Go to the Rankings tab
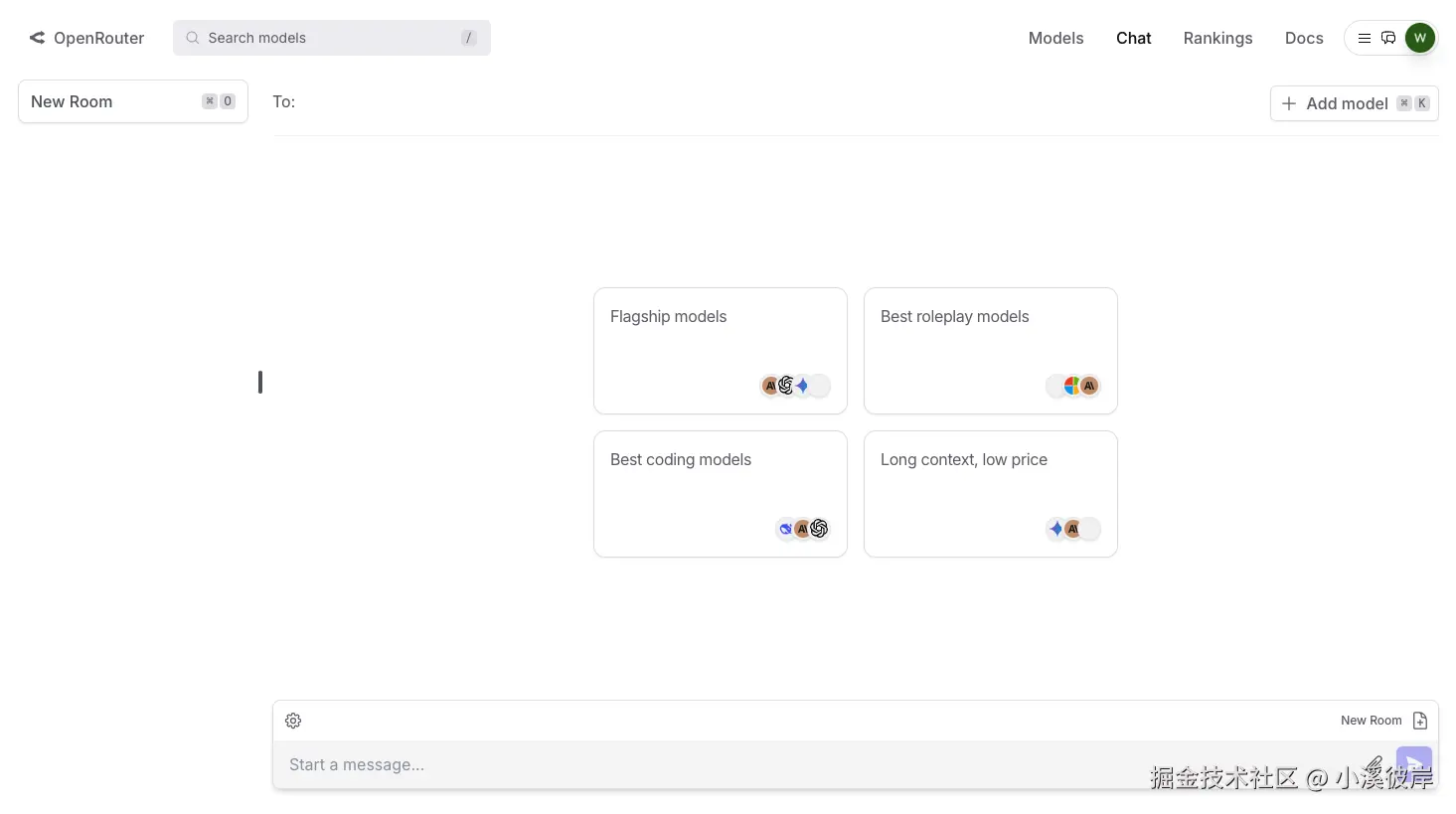The image size is (1456, 814). point(1217,38)
